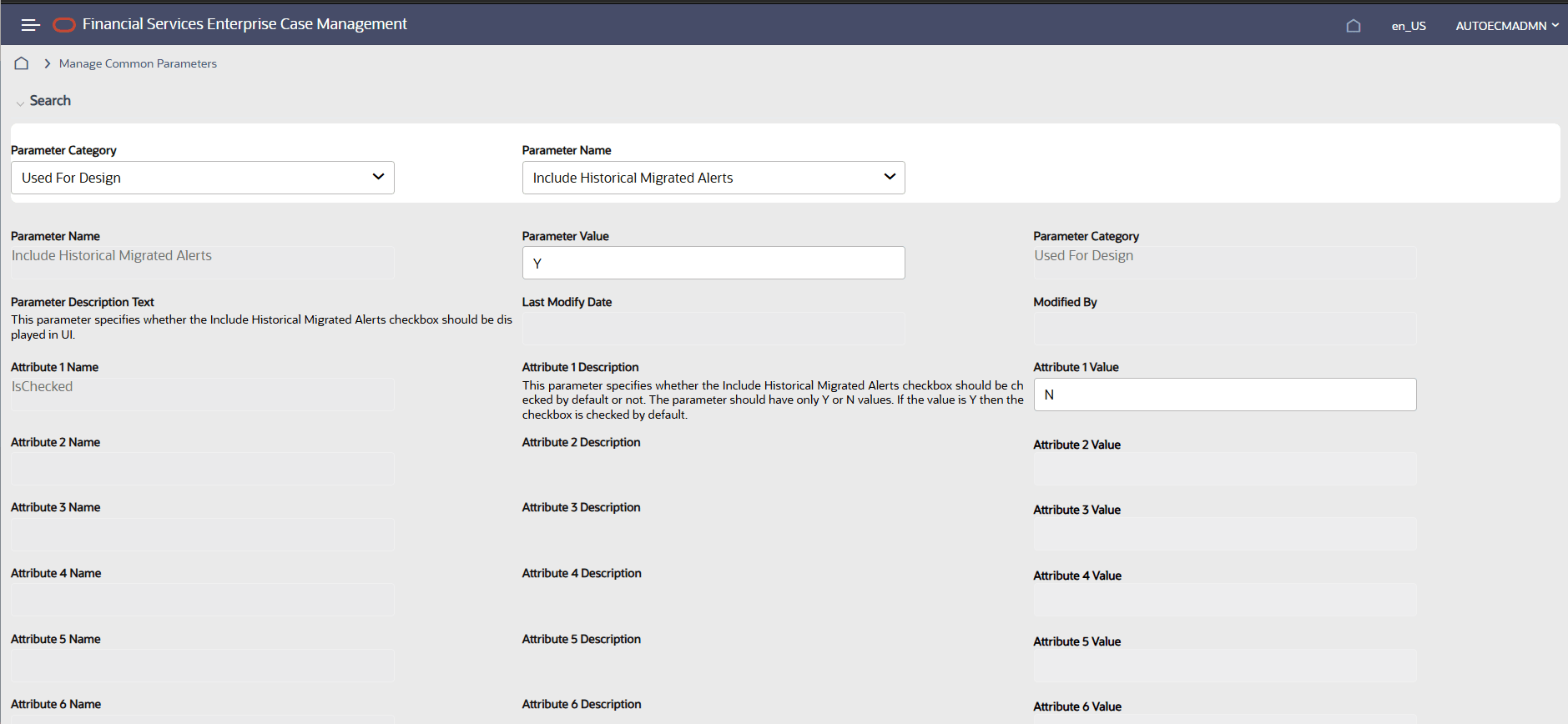The image size is (1568, 724).
Task: Click the Attribute 3 Value field
Action: coord(1225,534)
